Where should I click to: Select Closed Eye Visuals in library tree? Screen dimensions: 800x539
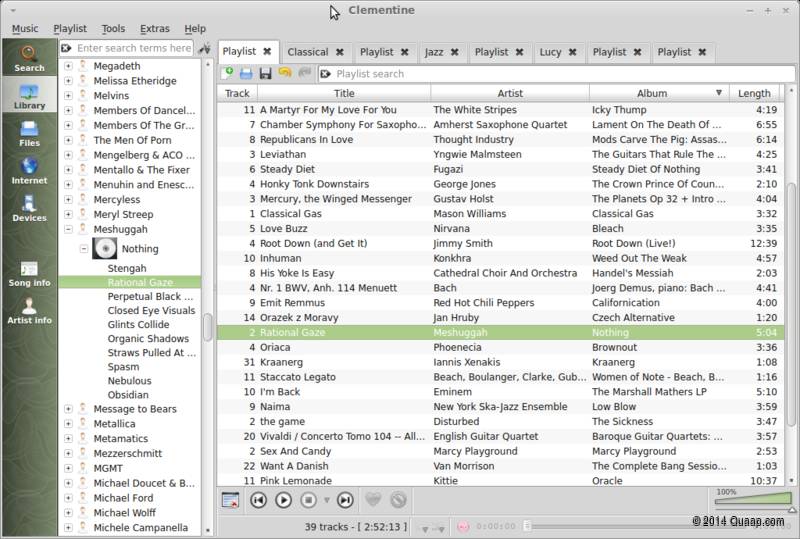click(152, 310)
